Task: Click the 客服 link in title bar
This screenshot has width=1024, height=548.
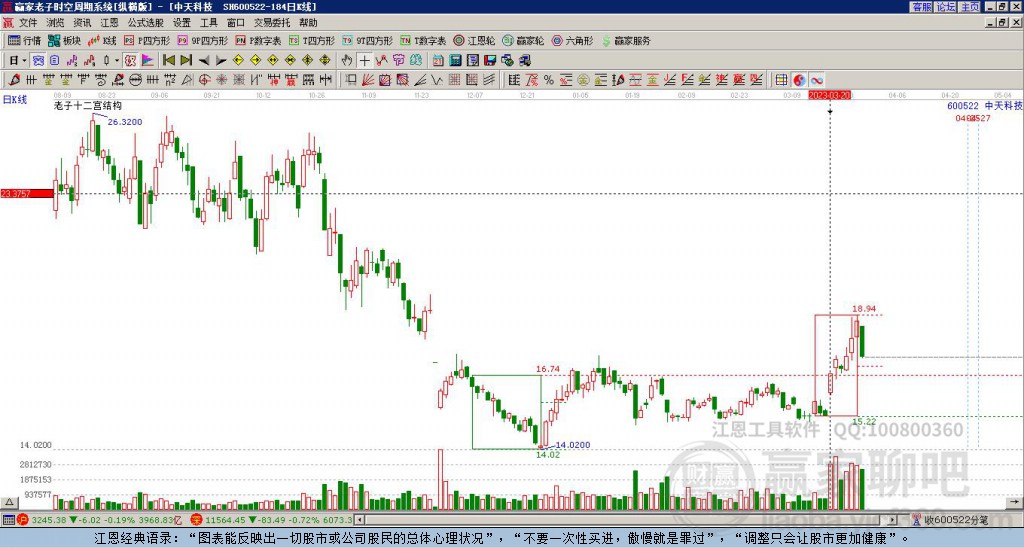Action: (x=921, y=7)
